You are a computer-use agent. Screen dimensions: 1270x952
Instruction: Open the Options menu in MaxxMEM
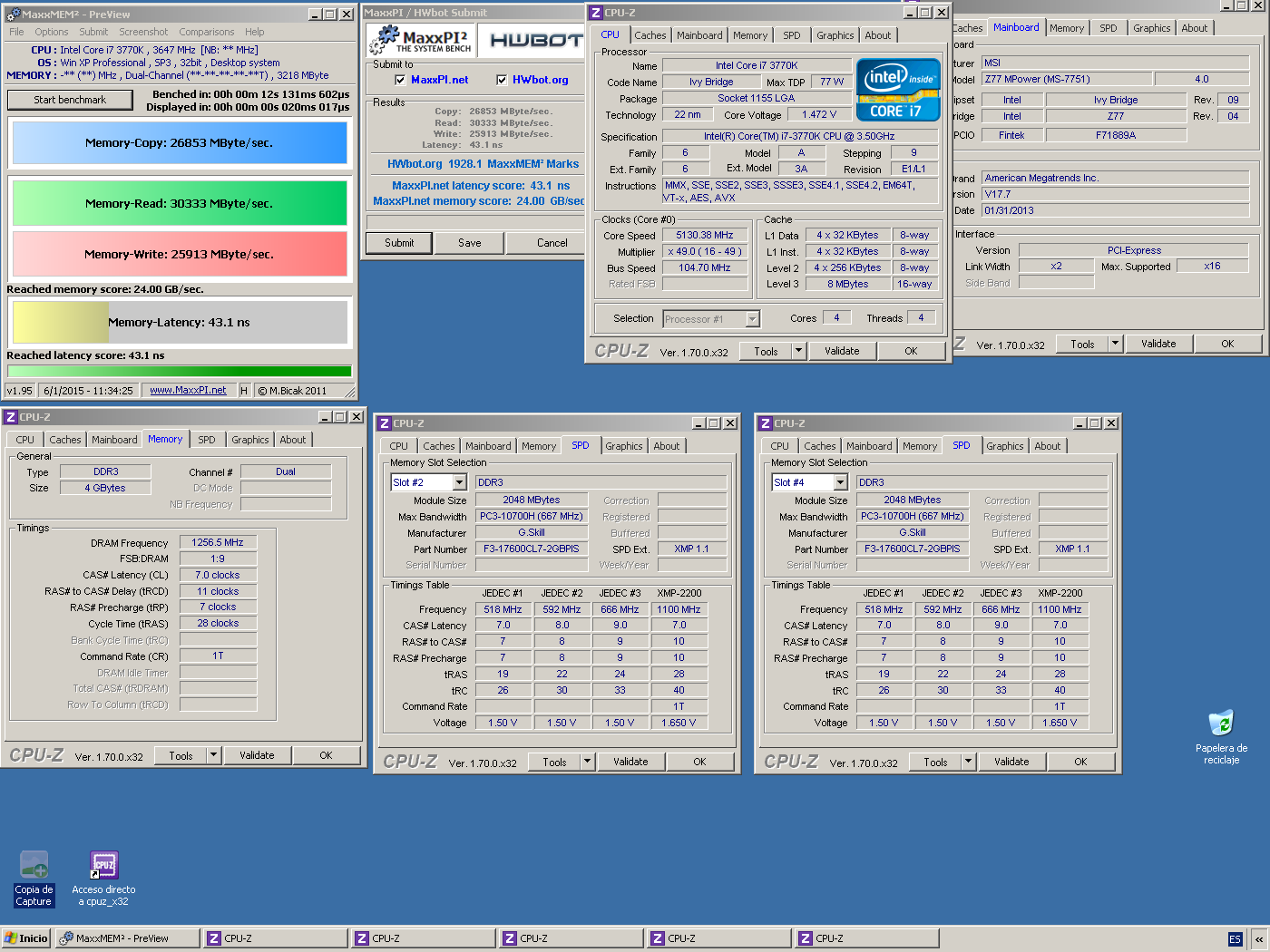pos(52,32)
